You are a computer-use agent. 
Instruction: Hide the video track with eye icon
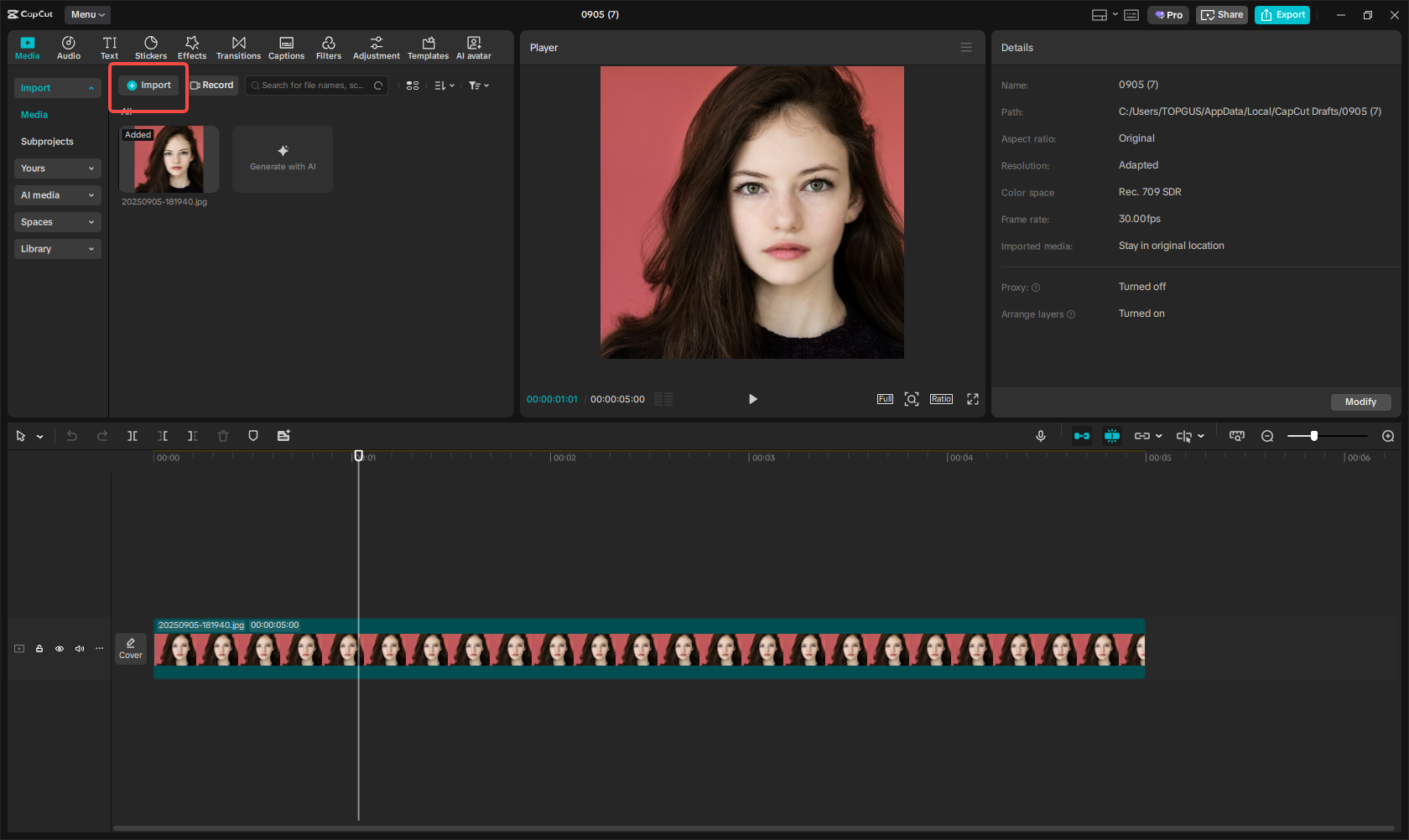pos(60,649)
